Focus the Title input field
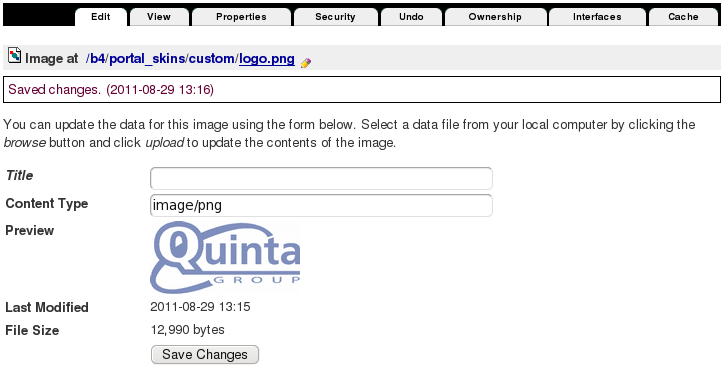Image resolution: width=724 pixels, height=374 pixels. (x=321, y=178)
